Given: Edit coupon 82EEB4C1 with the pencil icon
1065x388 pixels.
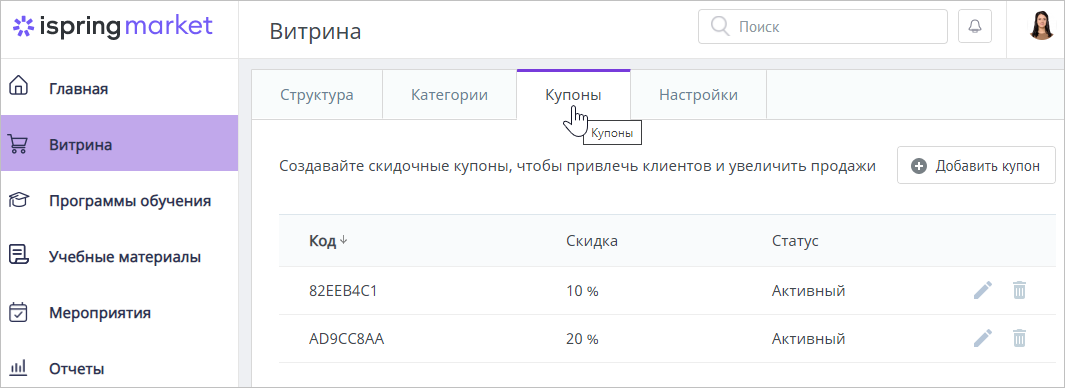Looking at the screenshot, I should [x=983, y=291].
